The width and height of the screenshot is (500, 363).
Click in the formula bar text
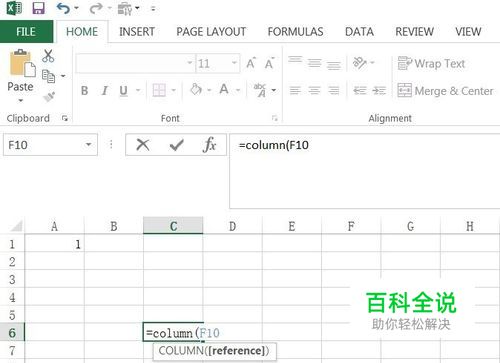pos(274,145)
